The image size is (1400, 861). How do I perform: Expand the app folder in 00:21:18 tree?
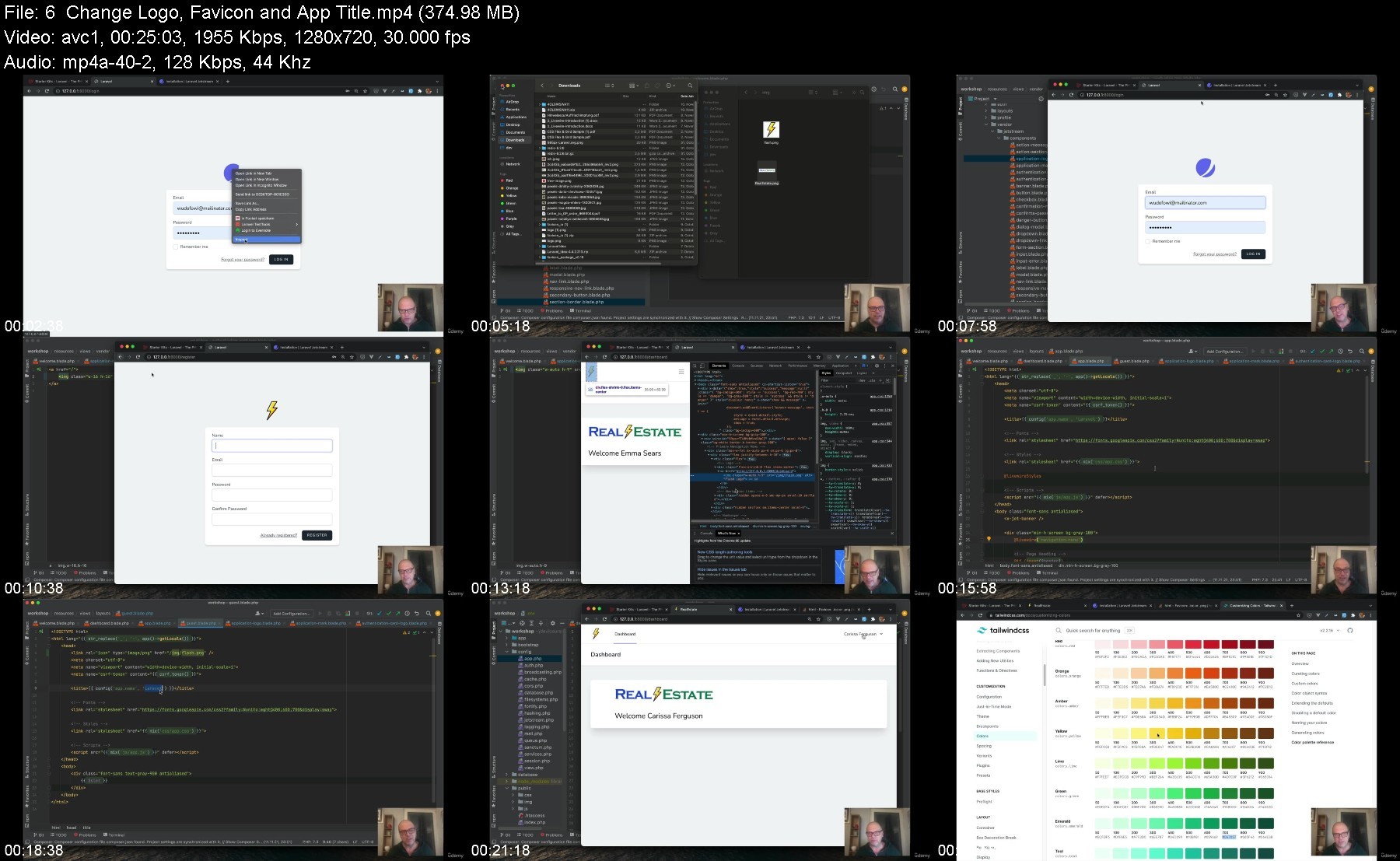coord(508,639)
